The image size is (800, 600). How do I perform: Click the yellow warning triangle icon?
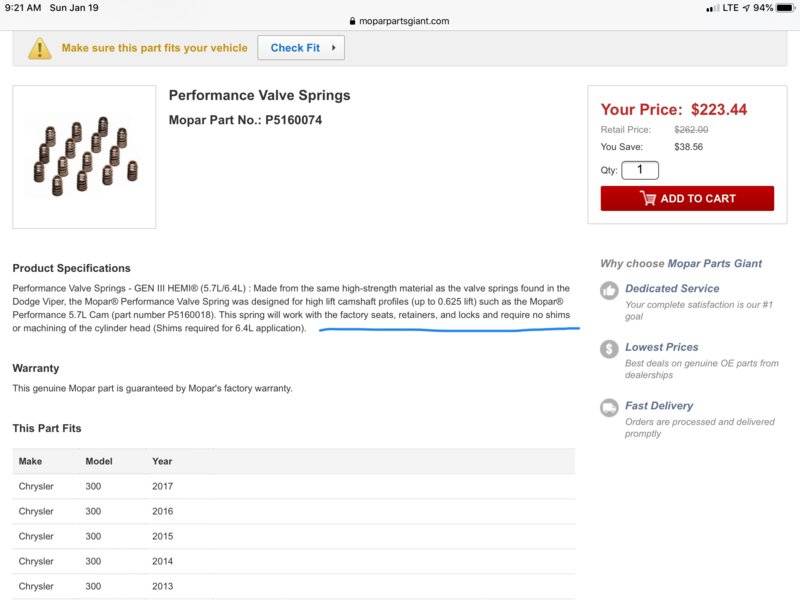[39, 48]
